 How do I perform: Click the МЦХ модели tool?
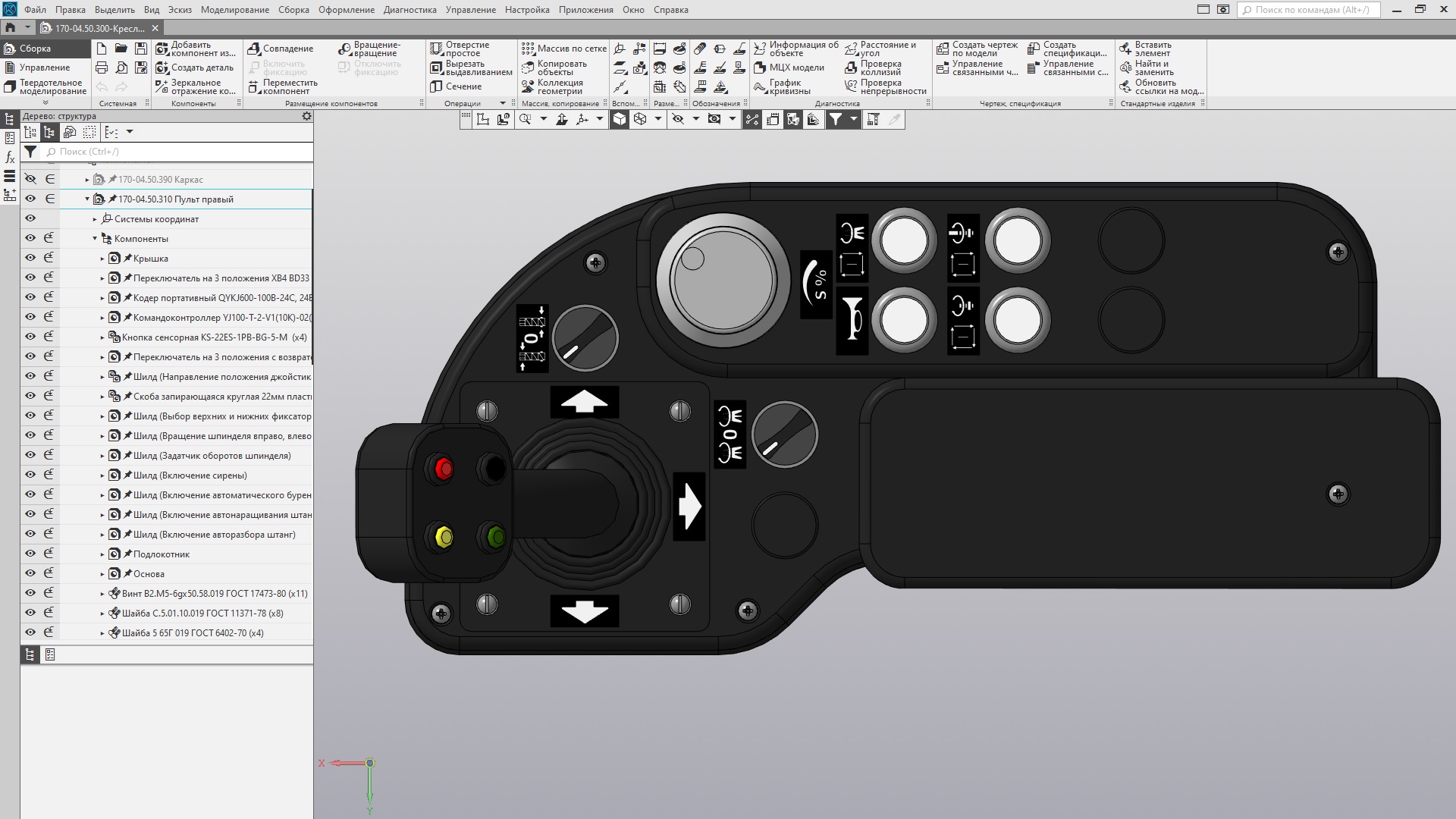[x=789, y=67]
